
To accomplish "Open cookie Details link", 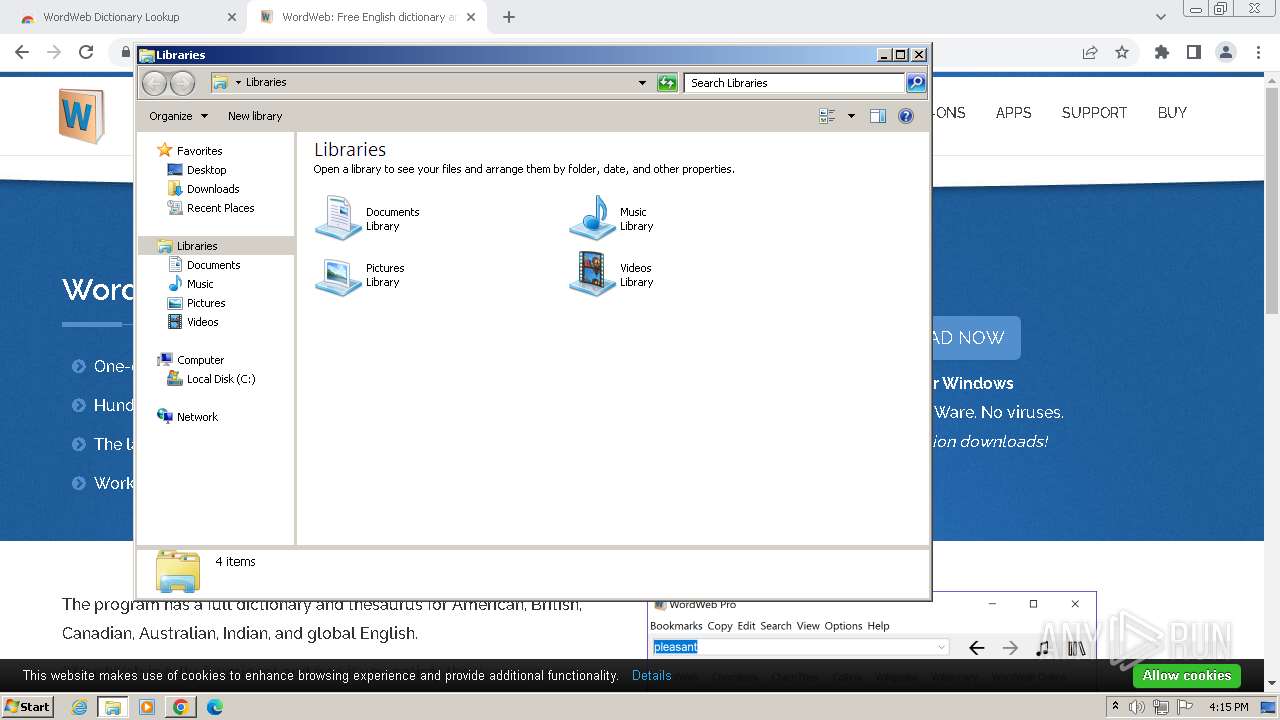I will 652,676.
